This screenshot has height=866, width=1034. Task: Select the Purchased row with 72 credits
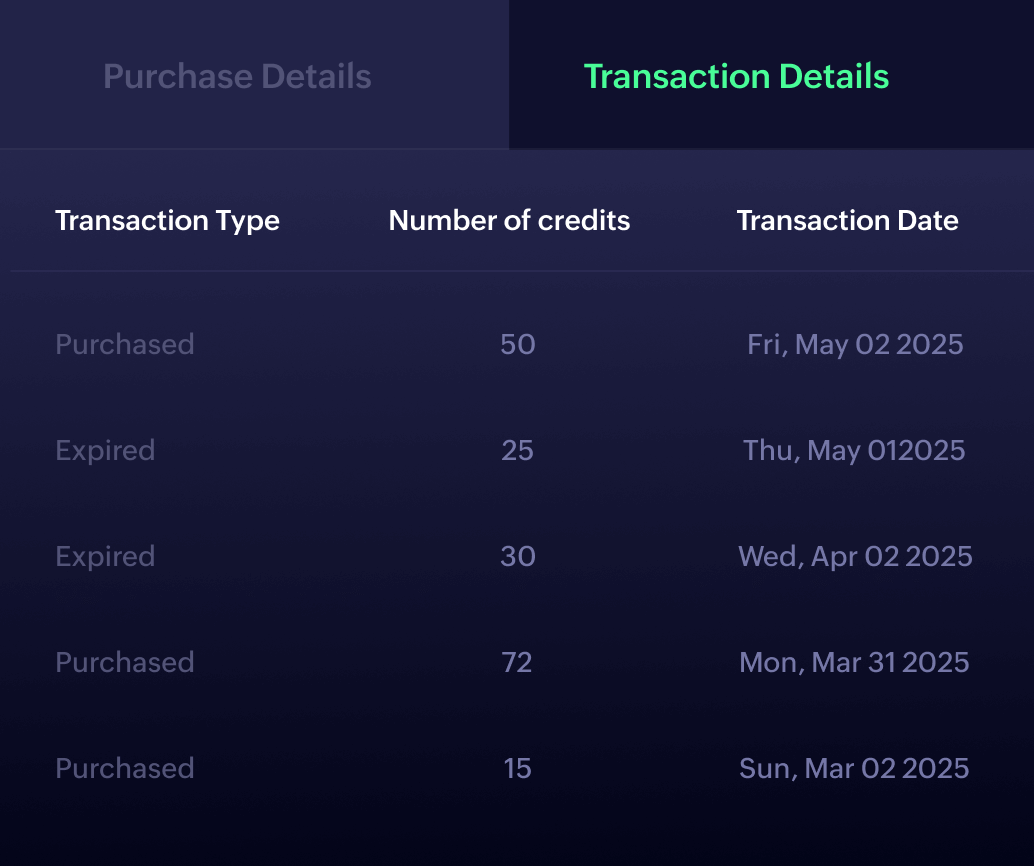click(x=125, y=663)
